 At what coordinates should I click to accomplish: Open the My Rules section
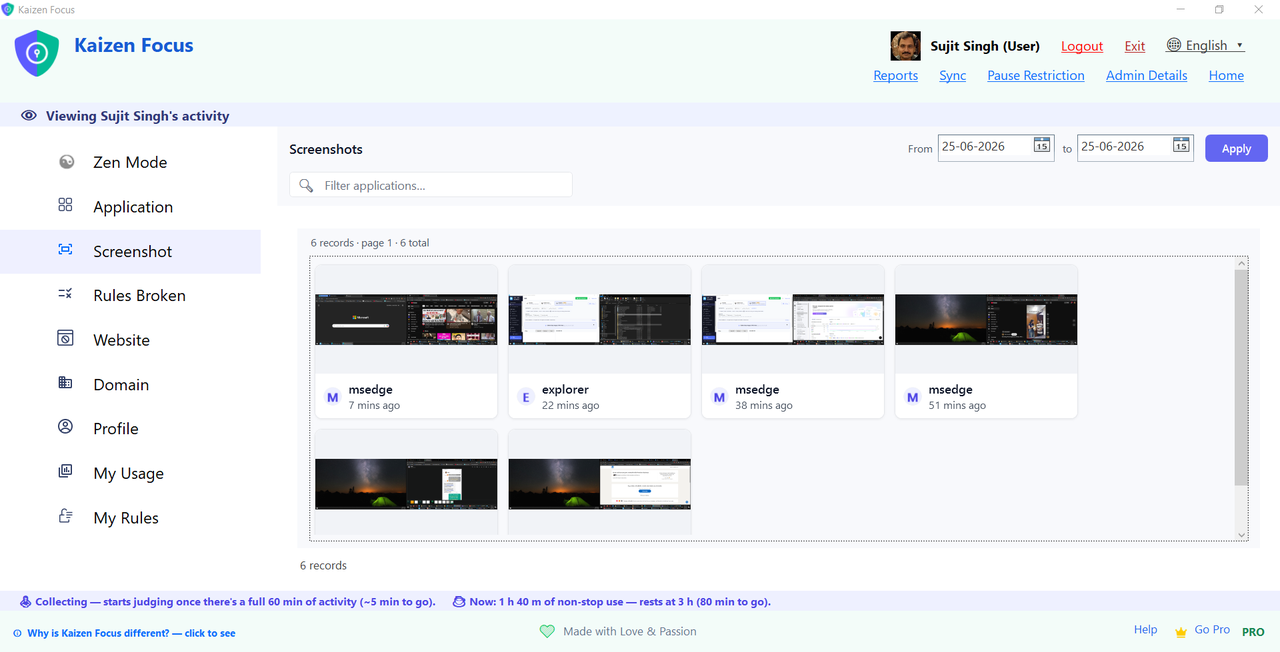pos(130,517)
